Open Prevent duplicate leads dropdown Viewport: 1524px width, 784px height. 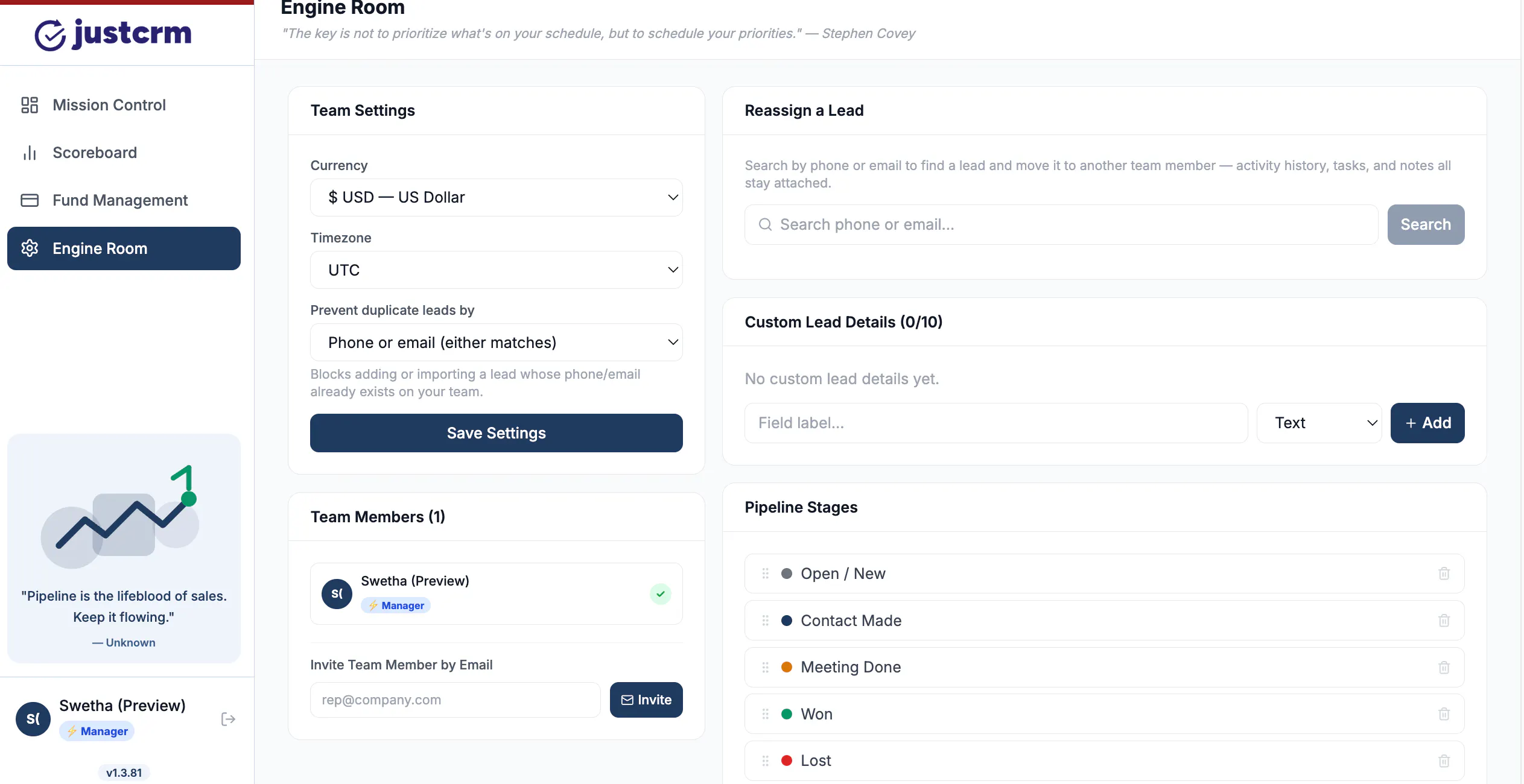point(496,342)
